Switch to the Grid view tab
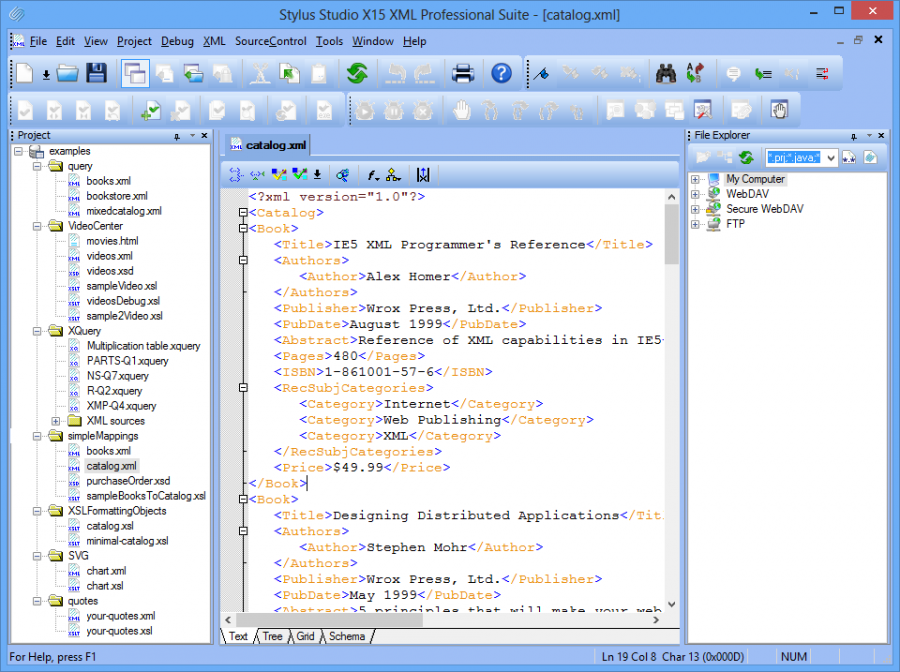Screen dimensions: 900x672 pos(305,636)
